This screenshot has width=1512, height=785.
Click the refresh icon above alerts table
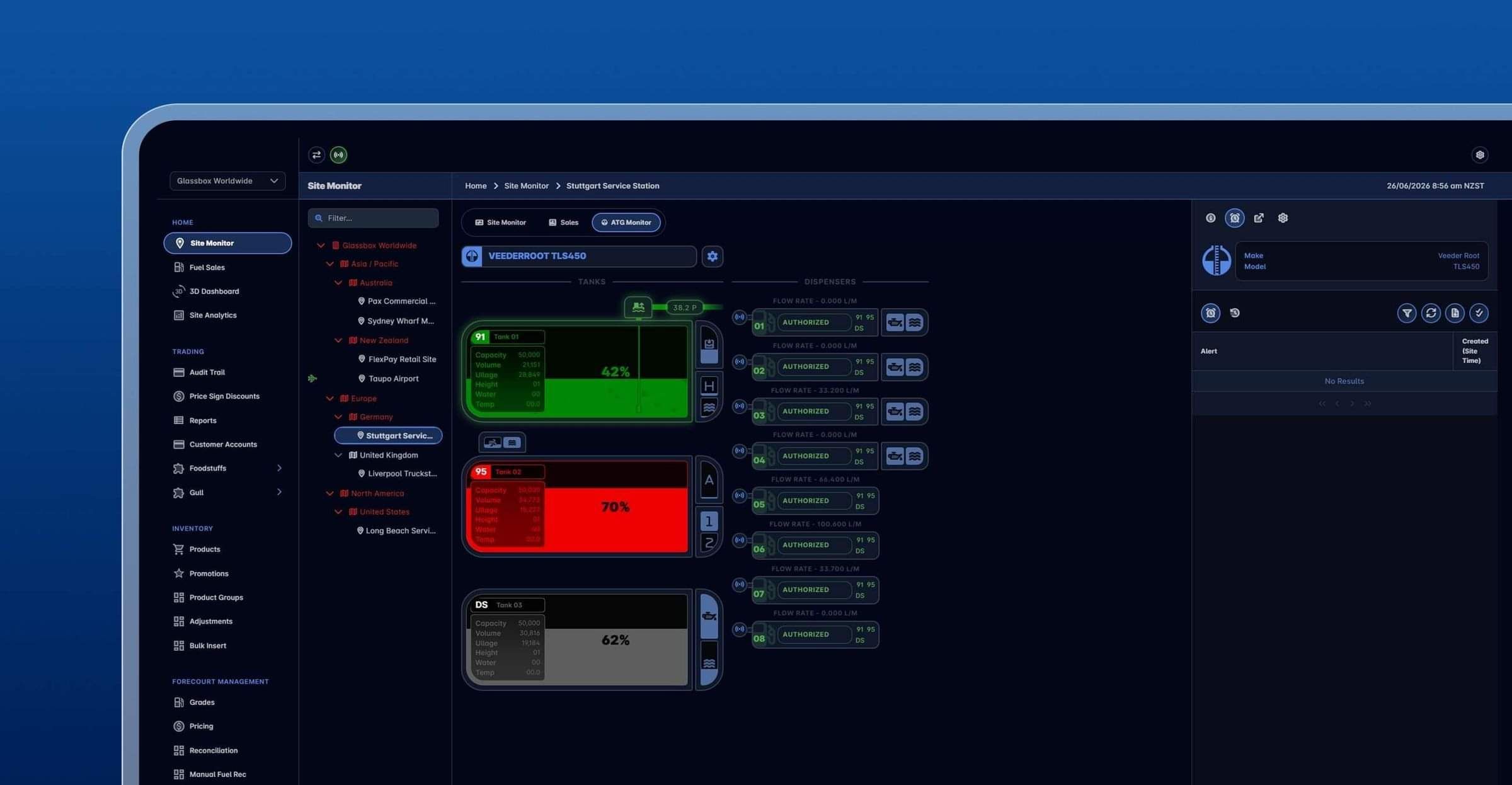pyautogui.click(x=1431, y=313)
